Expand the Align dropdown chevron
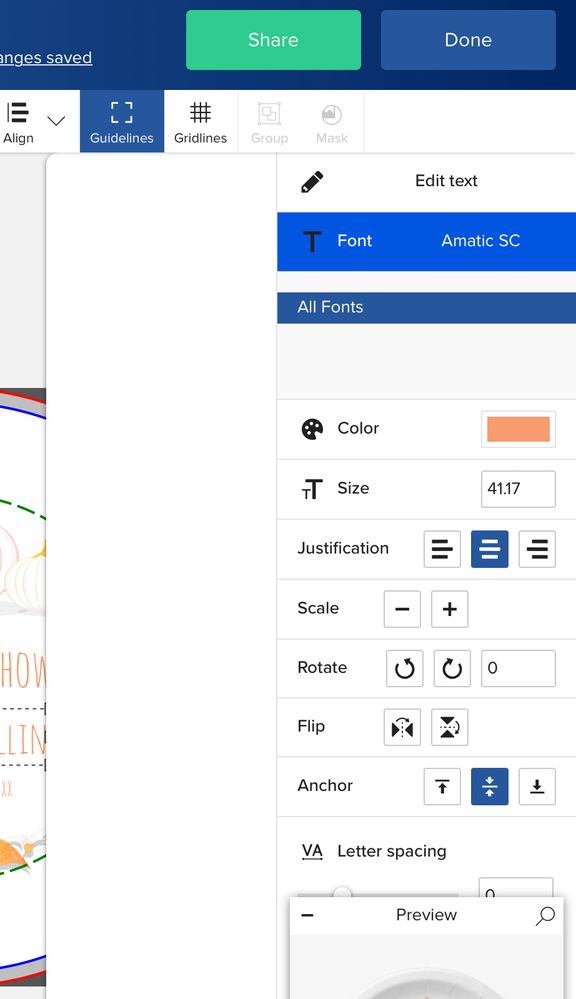Image resolution: width=576 pixels, height=999 pixels. [x=56, y=120]
